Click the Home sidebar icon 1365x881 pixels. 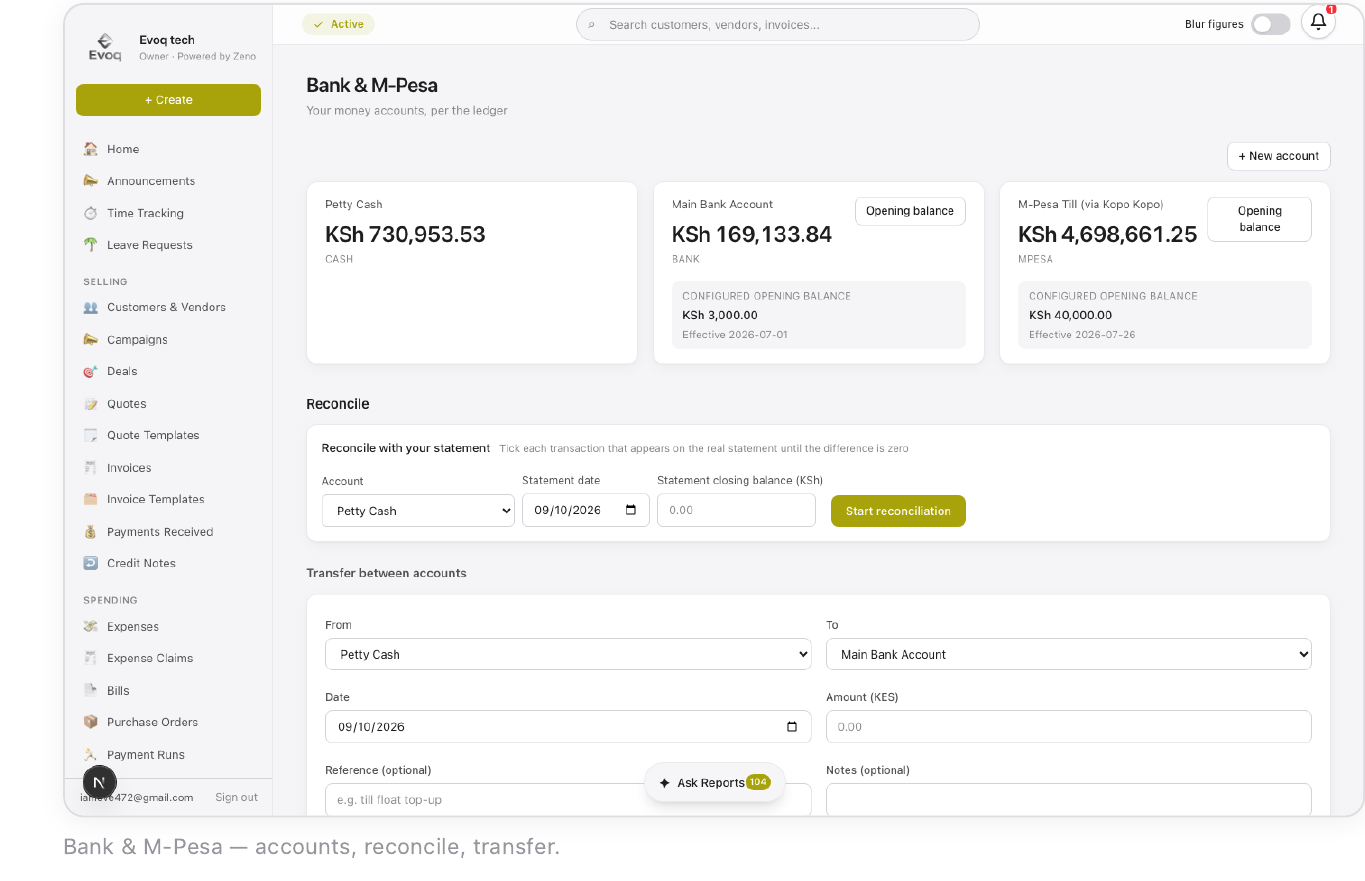[91, 149]
